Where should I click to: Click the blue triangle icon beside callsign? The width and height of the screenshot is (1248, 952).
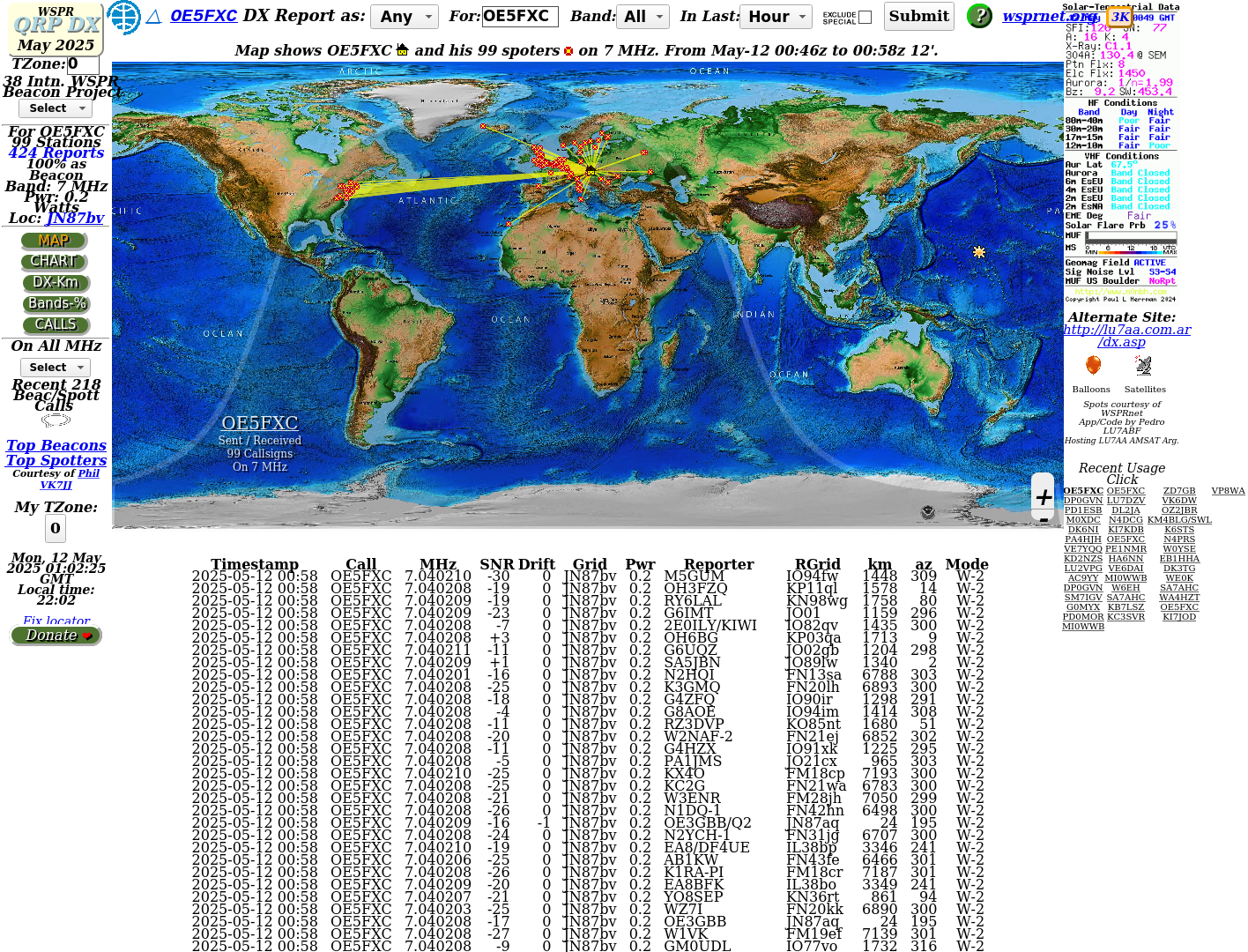pyautogui.click(x=153, y=17)
